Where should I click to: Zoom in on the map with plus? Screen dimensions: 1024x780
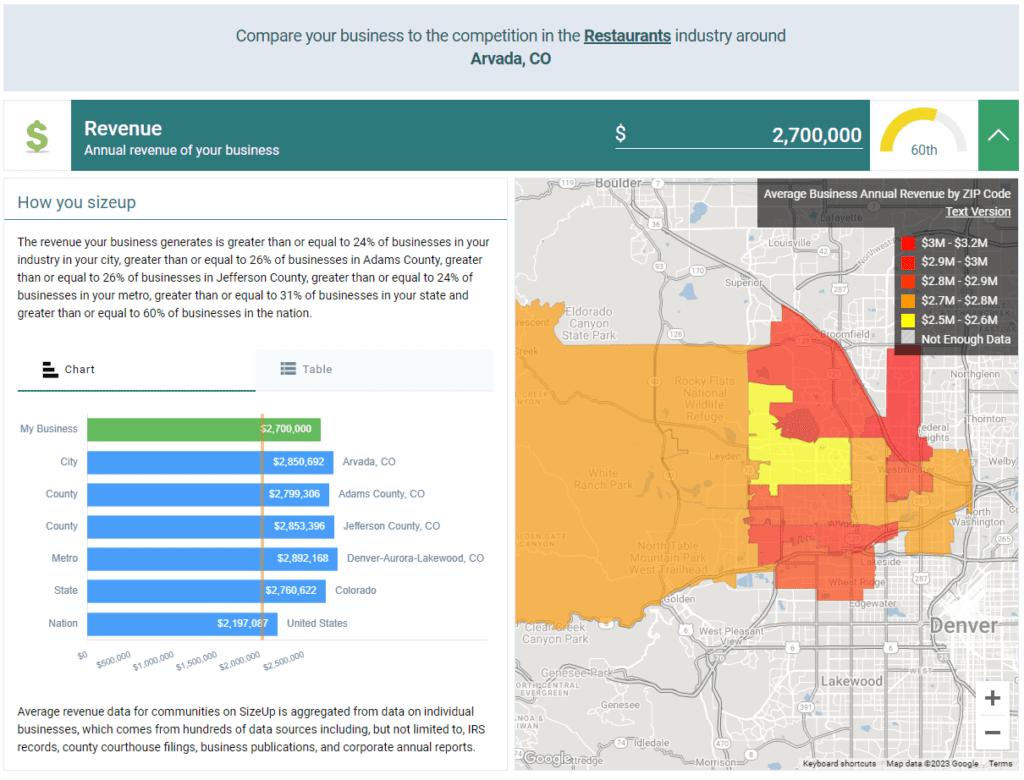tap(993, 698)
